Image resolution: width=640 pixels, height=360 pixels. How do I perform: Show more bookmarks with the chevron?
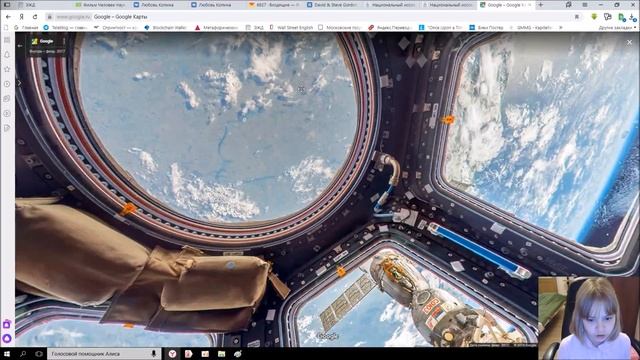560,28
